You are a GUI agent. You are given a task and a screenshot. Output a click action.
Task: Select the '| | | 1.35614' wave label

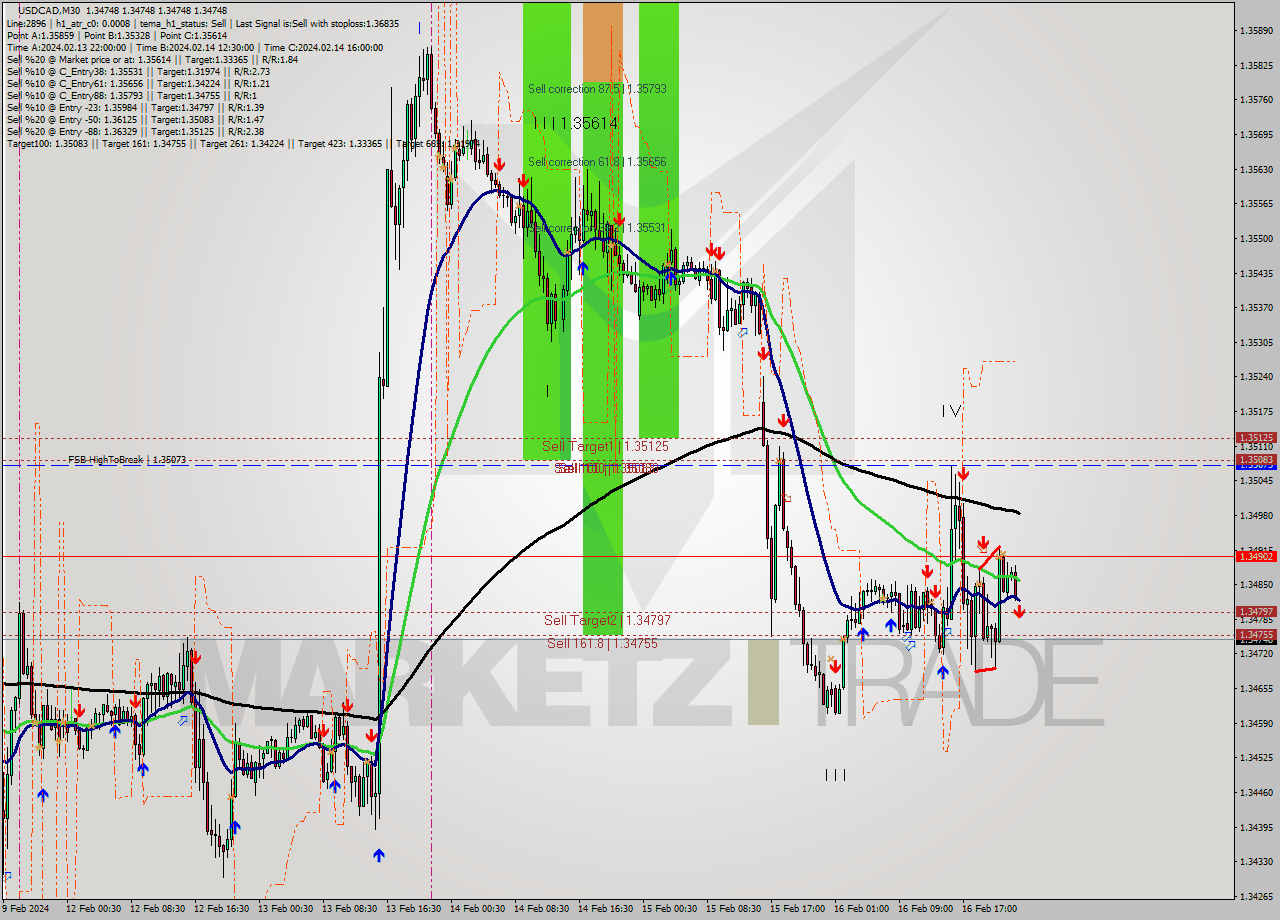click(x=575, y=123)
